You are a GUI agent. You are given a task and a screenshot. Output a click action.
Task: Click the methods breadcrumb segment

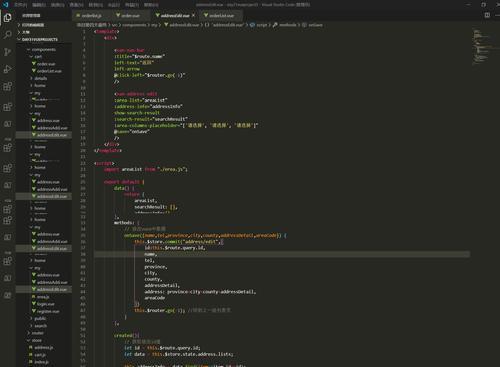pos(285,25)
